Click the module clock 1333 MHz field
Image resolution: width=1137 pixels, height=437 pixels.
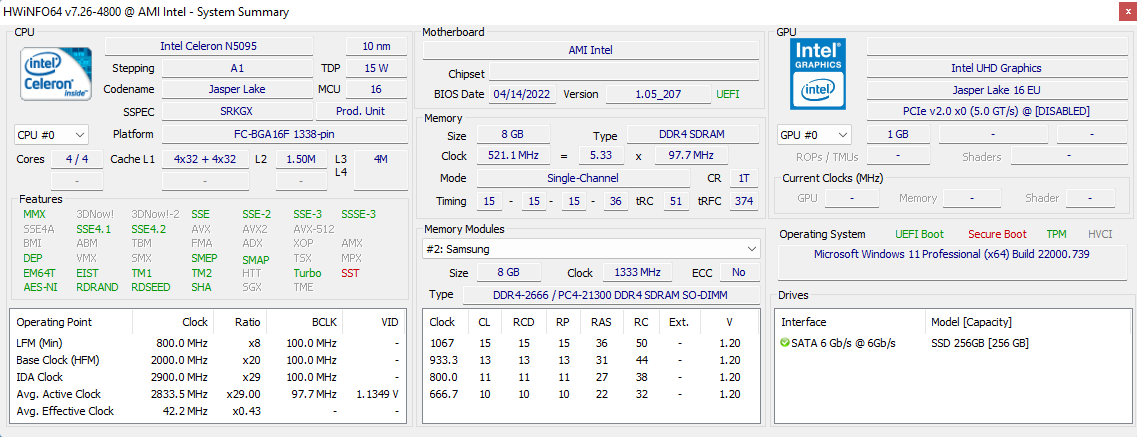pos(637,272)
